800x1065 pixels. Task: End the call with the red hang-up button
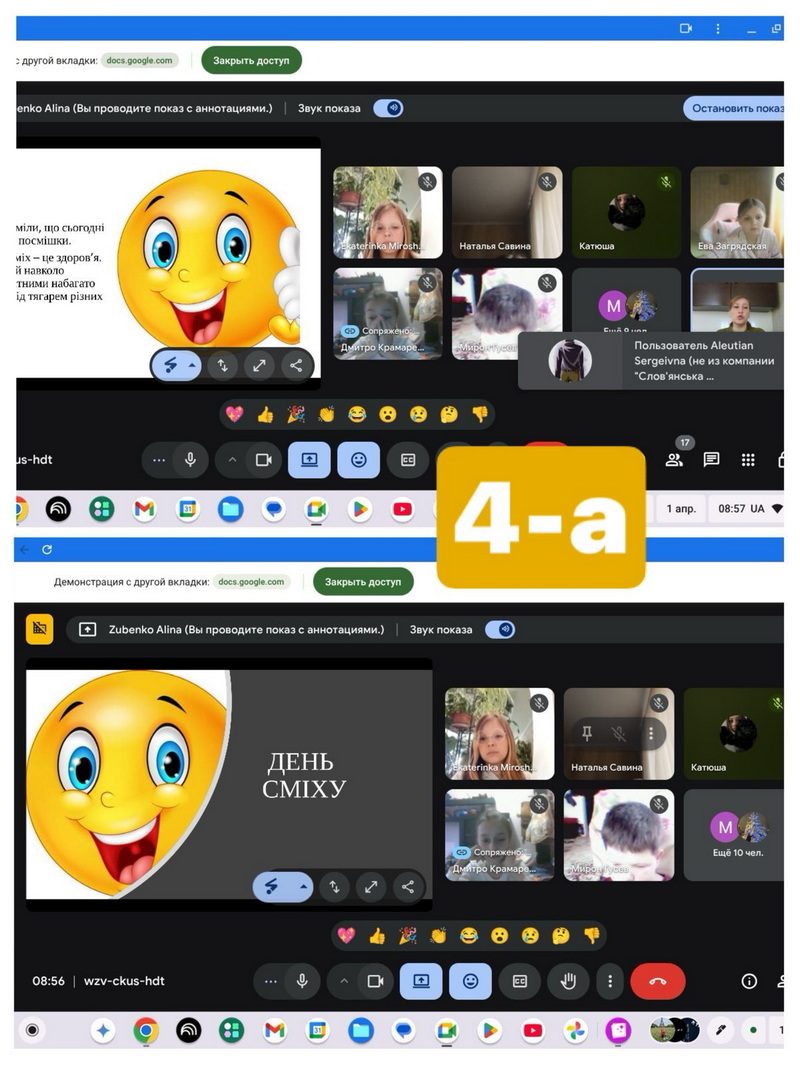657,981
